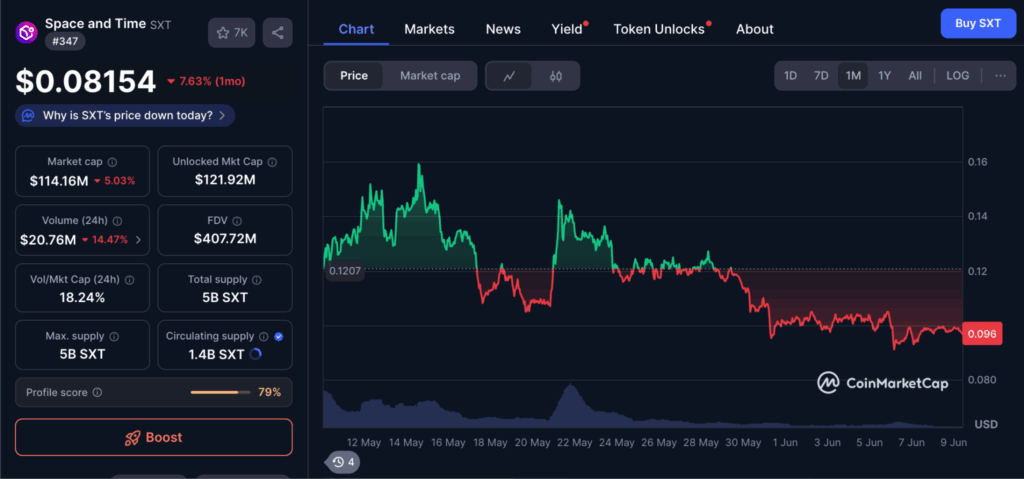Click Market cap info icon
This screenshot has width=1024, height=479.
tap(112, 162)
